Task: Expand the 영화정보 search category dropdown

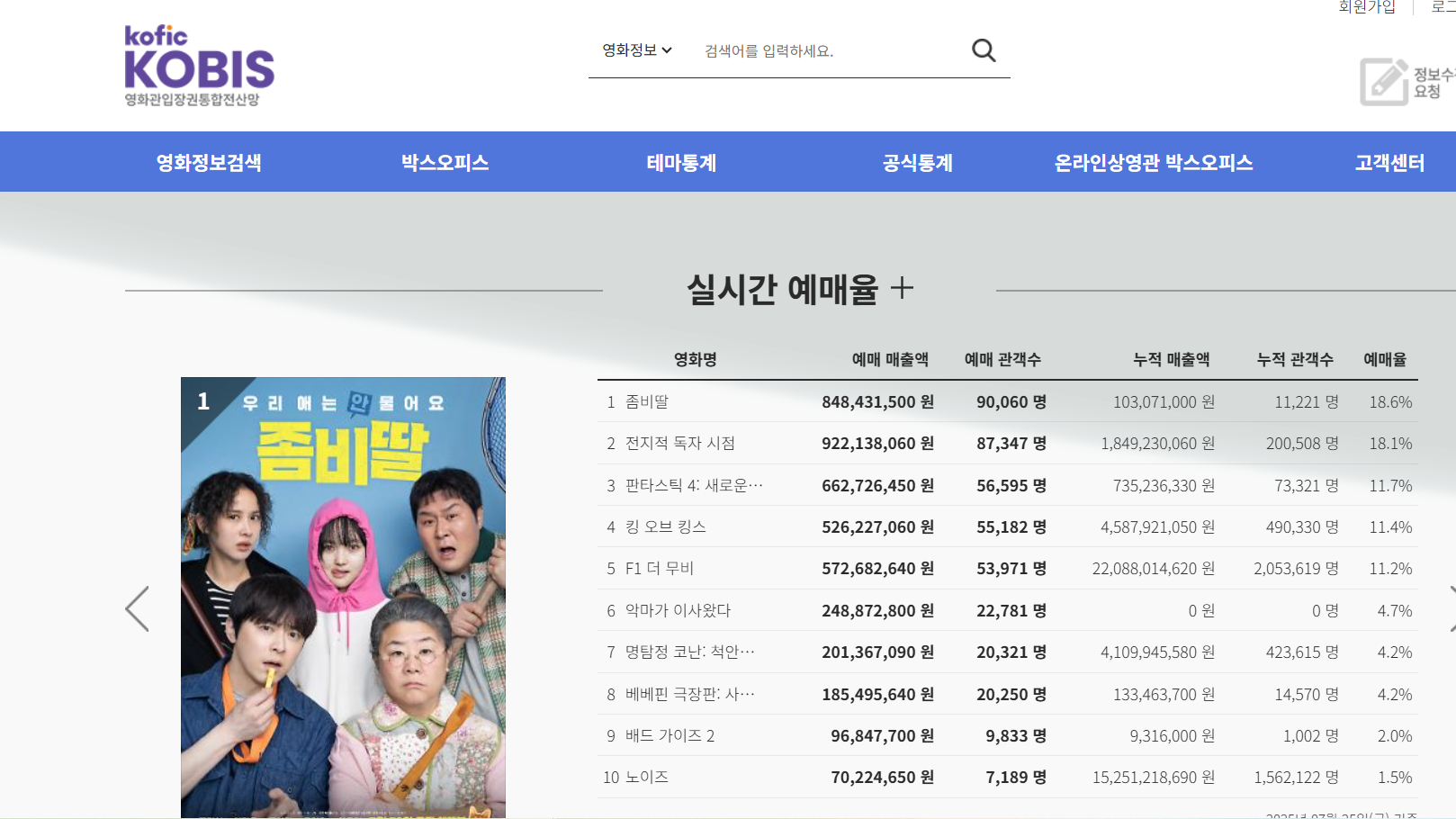Action: pyautogui.click(x=637, y=50)
